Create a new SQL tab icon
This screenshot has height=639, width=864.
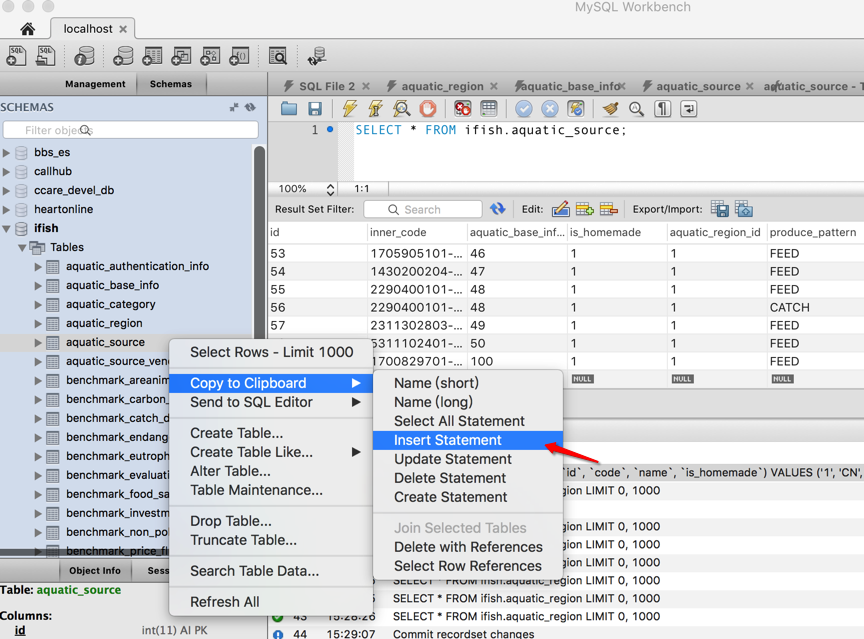16,56
